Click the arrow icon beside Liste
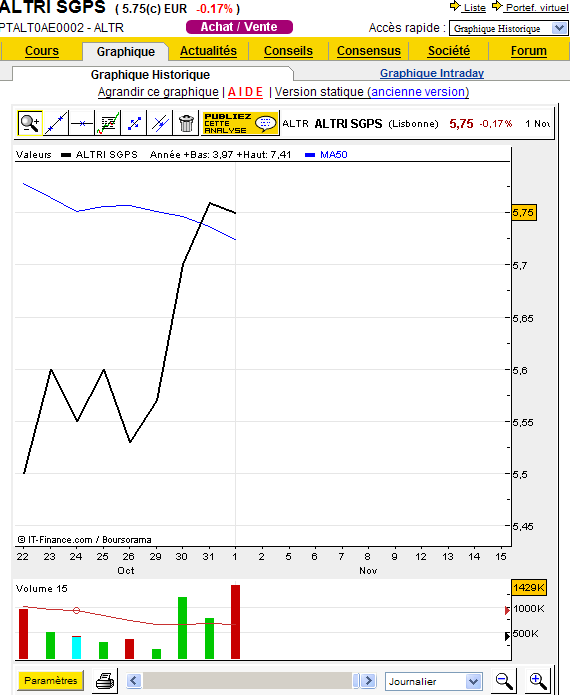 tap(455, 6)
